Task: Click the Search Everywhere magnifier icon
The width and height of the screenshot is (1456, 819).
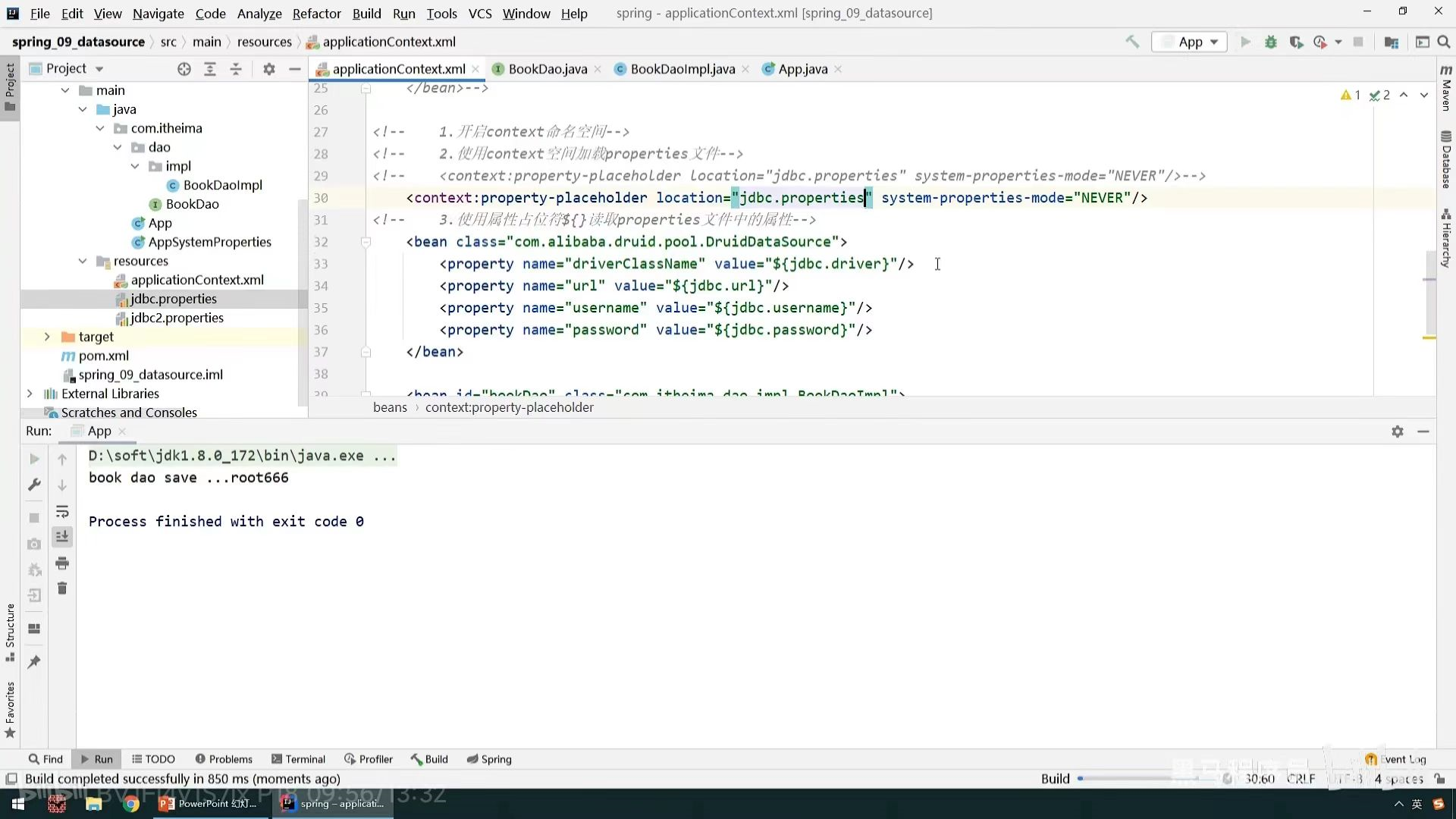Action: (1444, 42)
